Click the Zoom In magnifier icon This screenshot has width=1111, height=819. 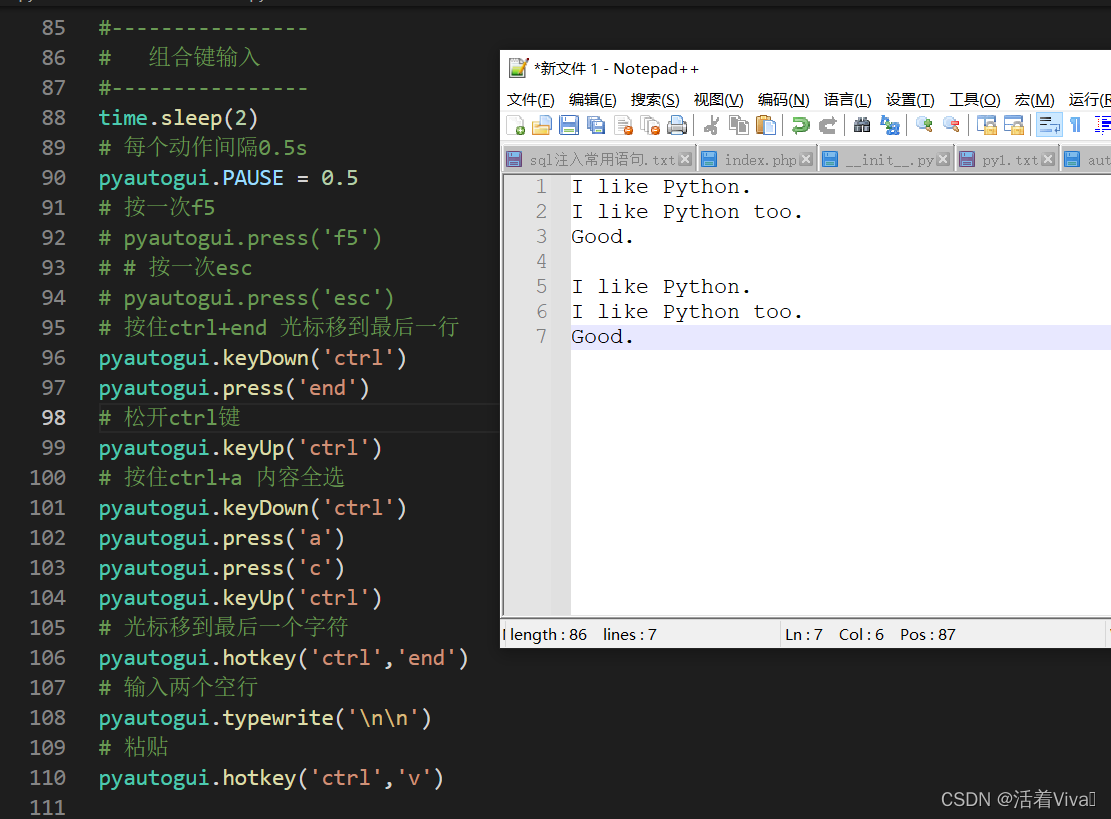[x=924, y=125]
